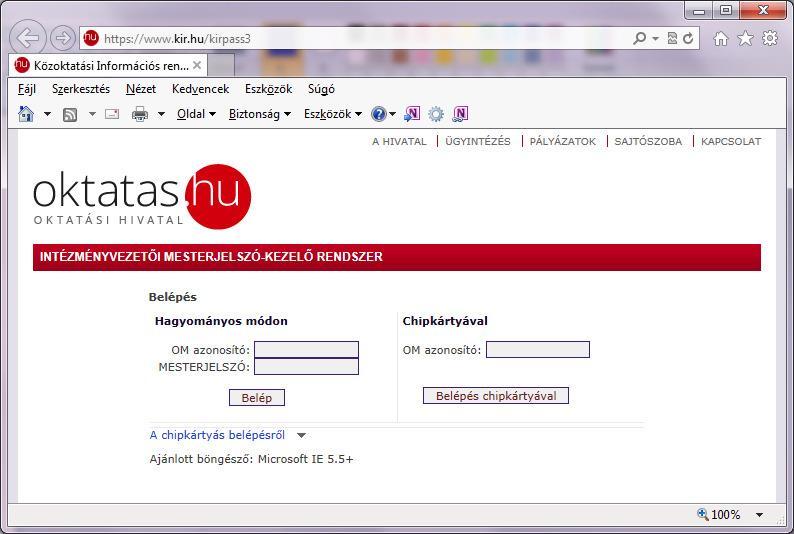Select the Közoktatási Információs ren... tab
Image resolution: width=794 pixels, height=534 pixels.
coord(108,65)
